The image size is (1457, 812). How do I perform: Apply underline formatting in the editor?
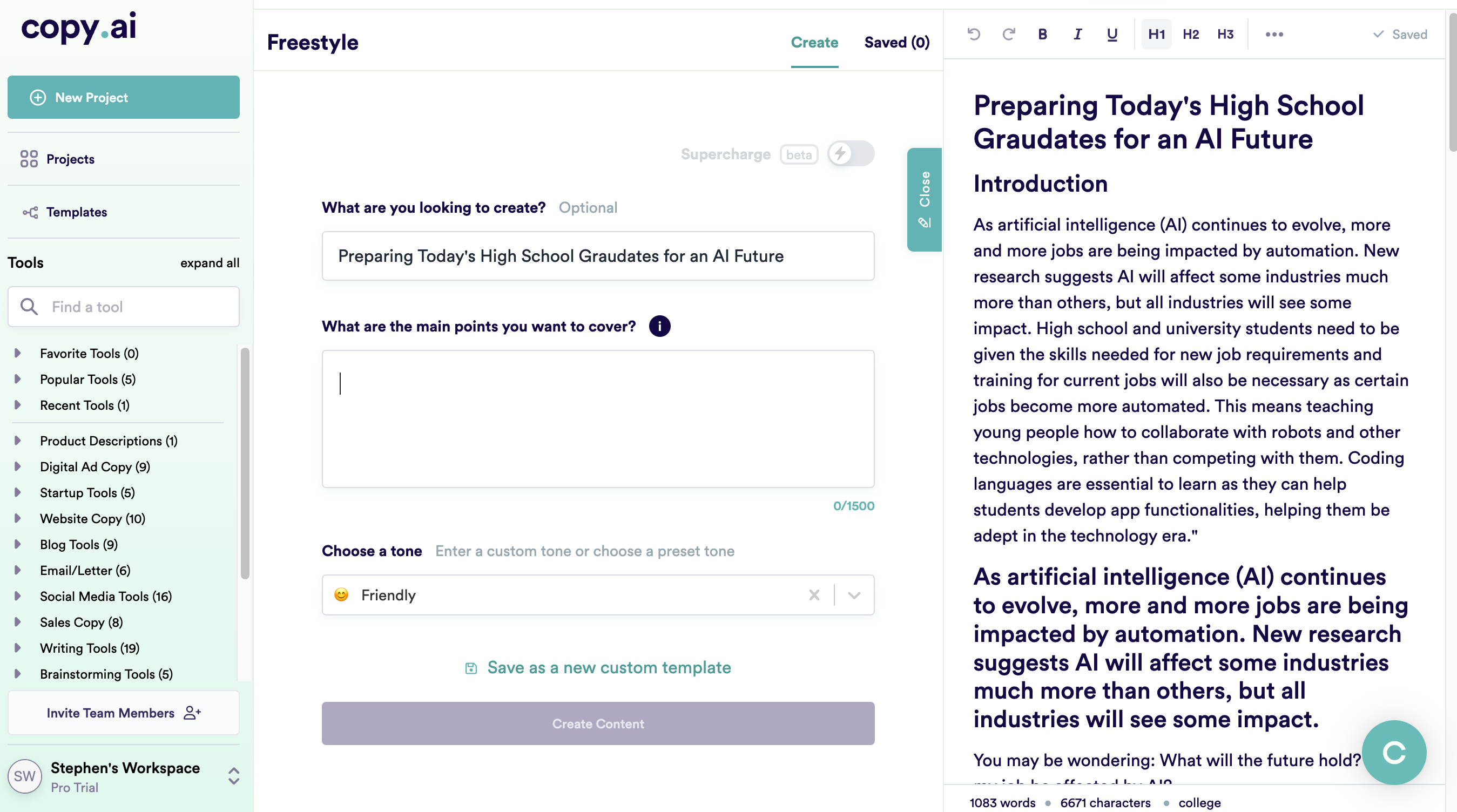(1112, 35)
